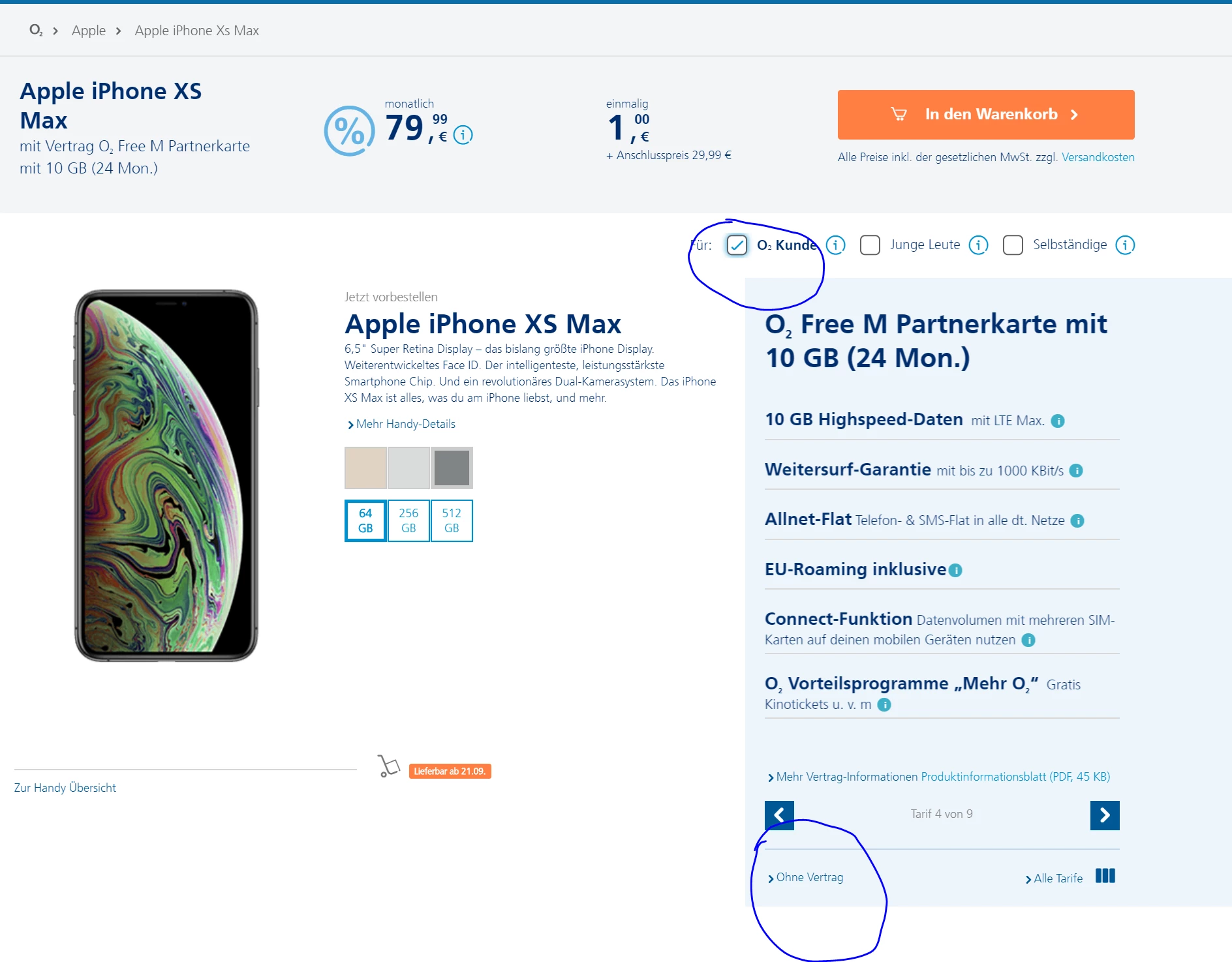Select the silver color swatch

point(408,468)
